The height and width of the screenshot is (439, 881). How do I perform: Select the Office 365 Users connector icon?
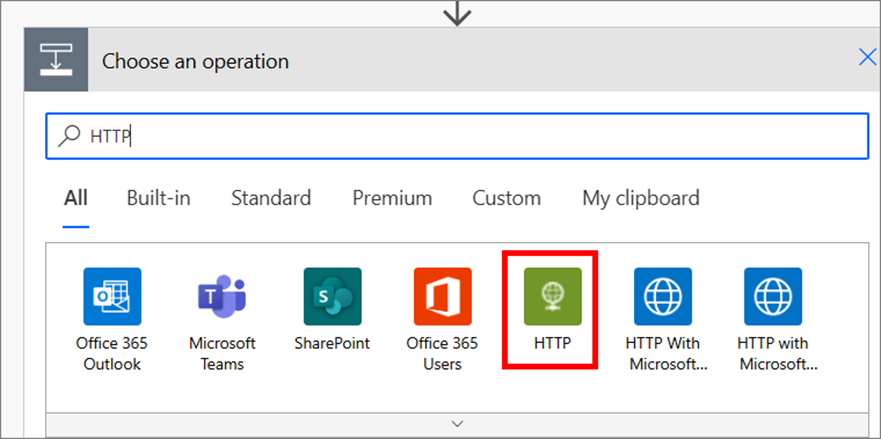coord(442,297)
